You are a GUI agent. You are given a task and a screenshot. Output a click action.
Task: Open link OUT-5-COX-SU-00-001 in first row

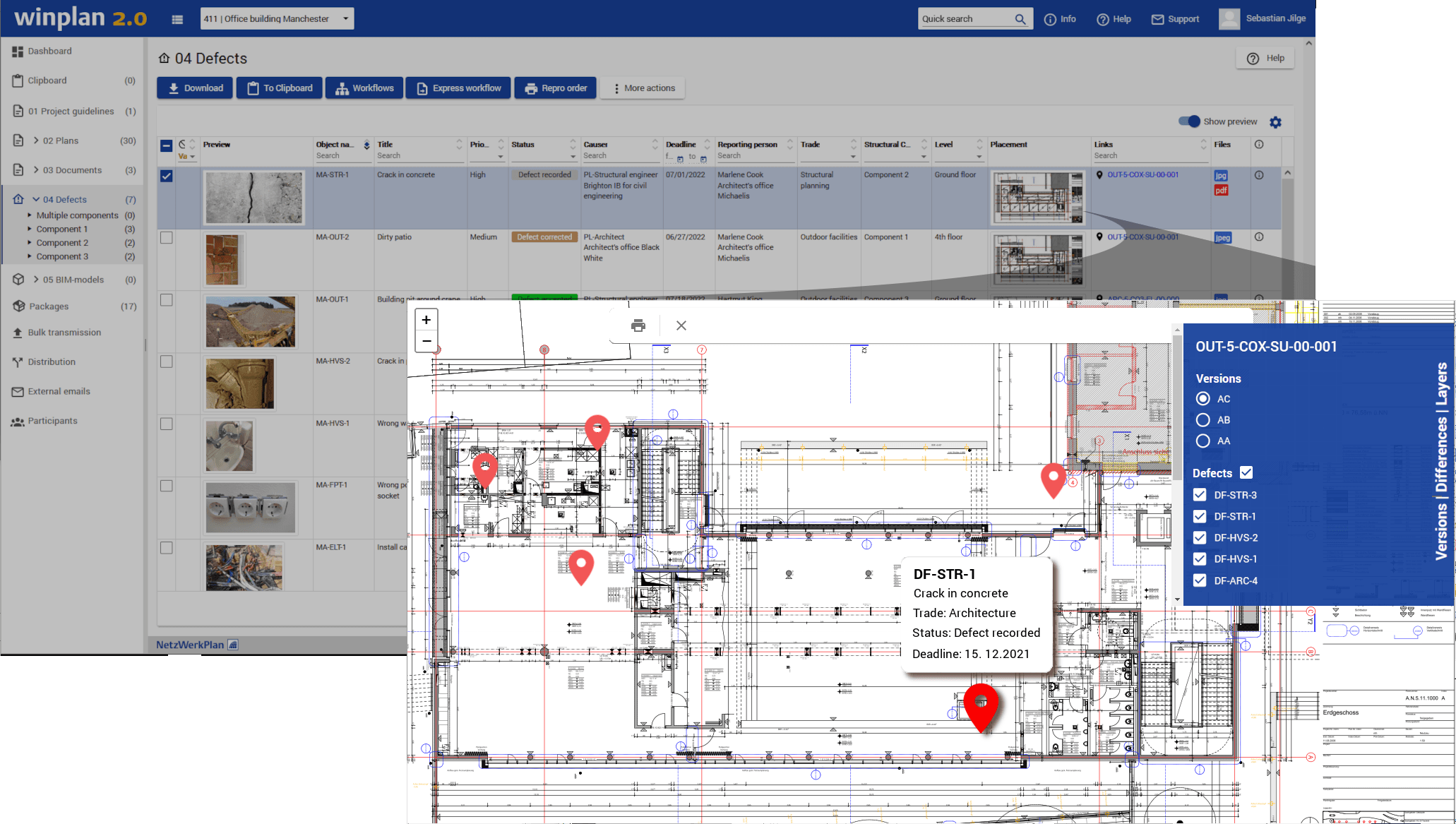1142,175
